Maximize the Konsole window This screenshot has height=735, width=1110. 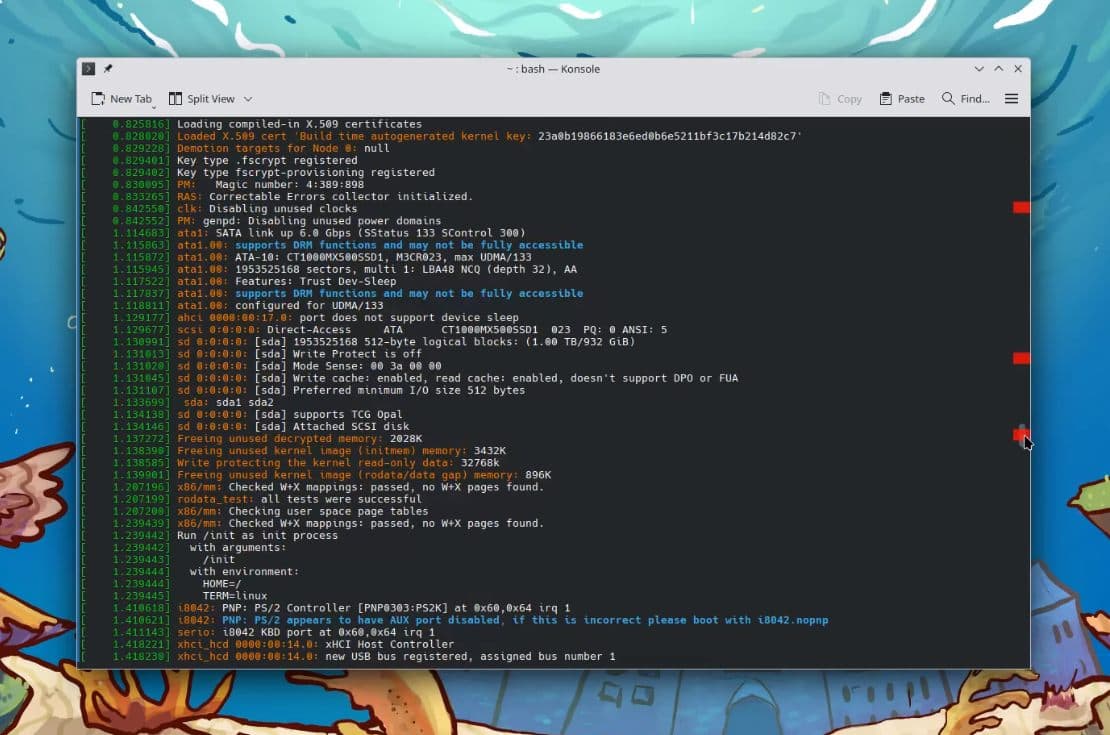click(998, 69)
